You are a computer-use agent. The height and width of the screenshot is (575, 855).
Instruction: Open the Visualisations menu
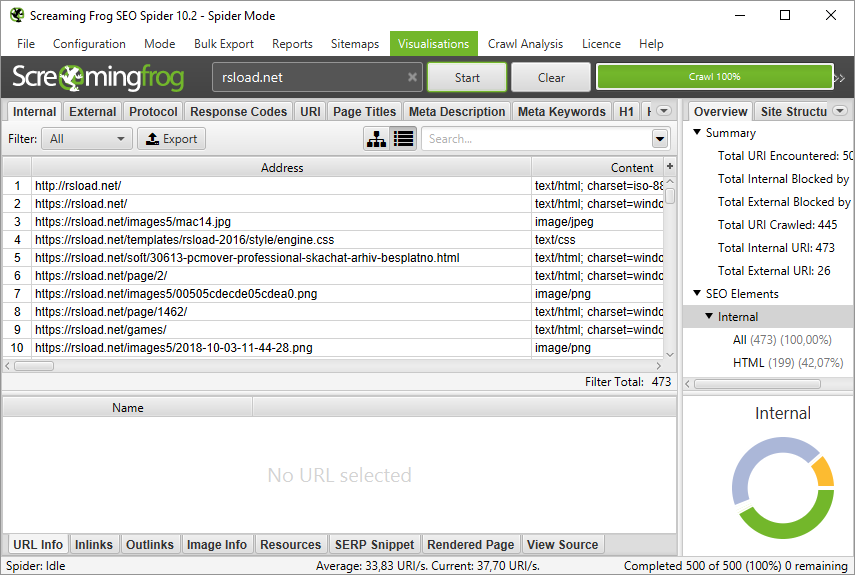click(x=433, y=44)
